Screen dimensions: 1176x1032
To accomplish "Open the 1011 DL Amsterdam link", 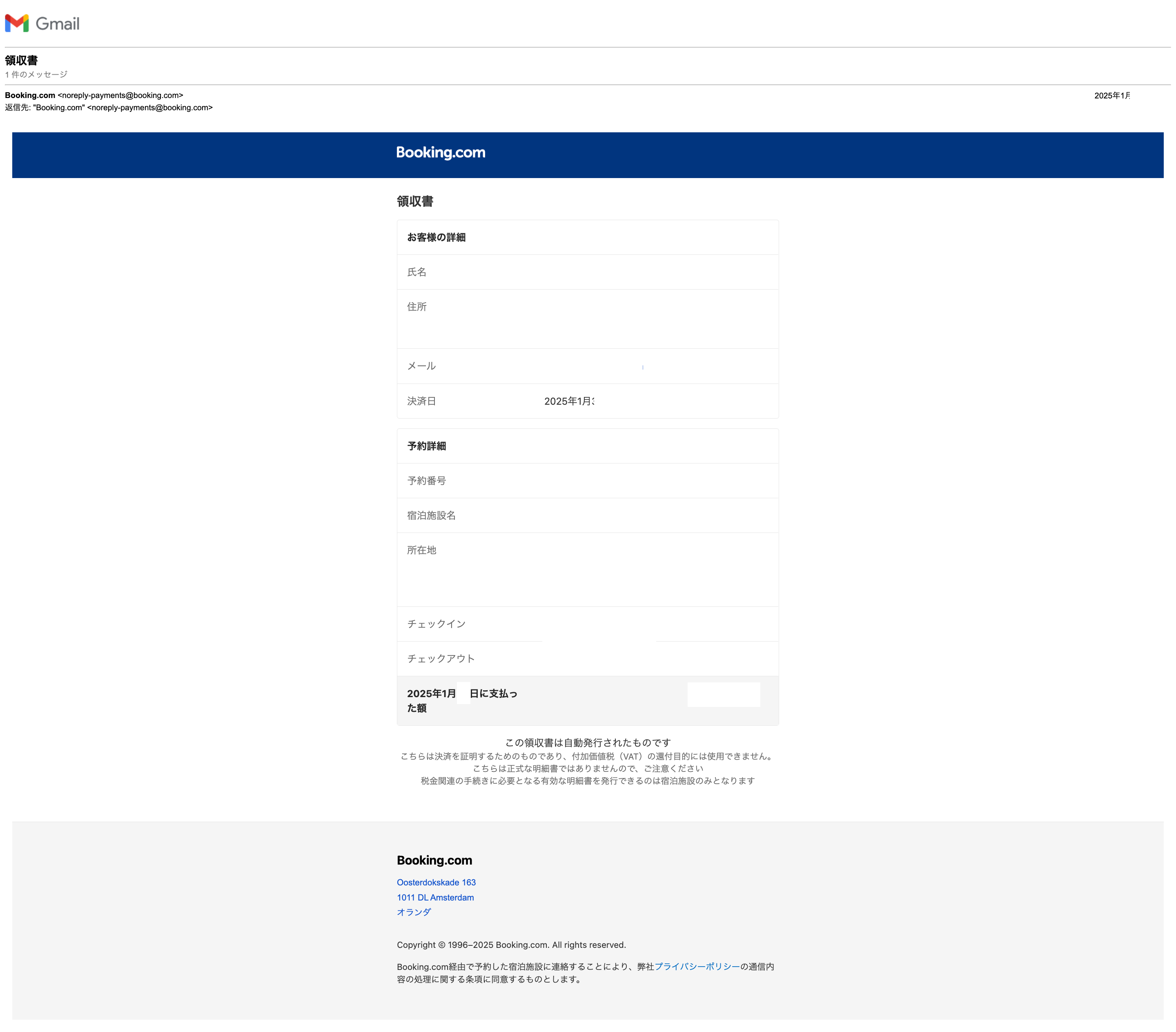I will 434,897.
